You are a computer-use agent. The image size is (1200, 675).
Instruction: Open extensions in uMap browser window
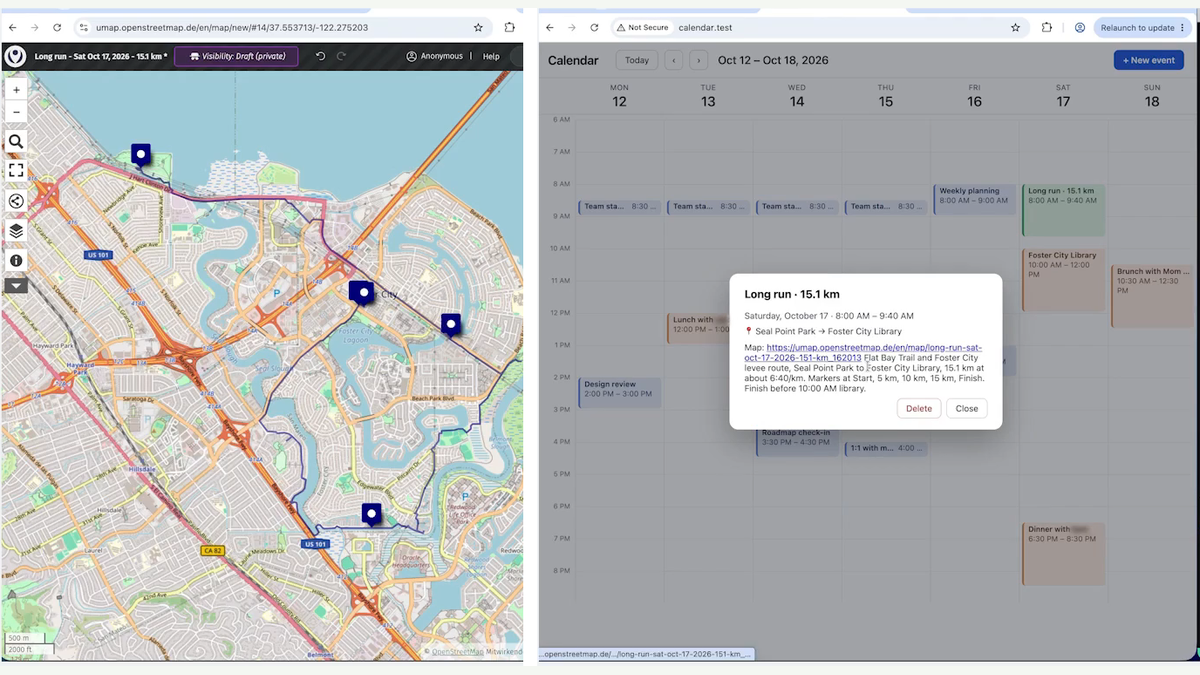(509, 28)
